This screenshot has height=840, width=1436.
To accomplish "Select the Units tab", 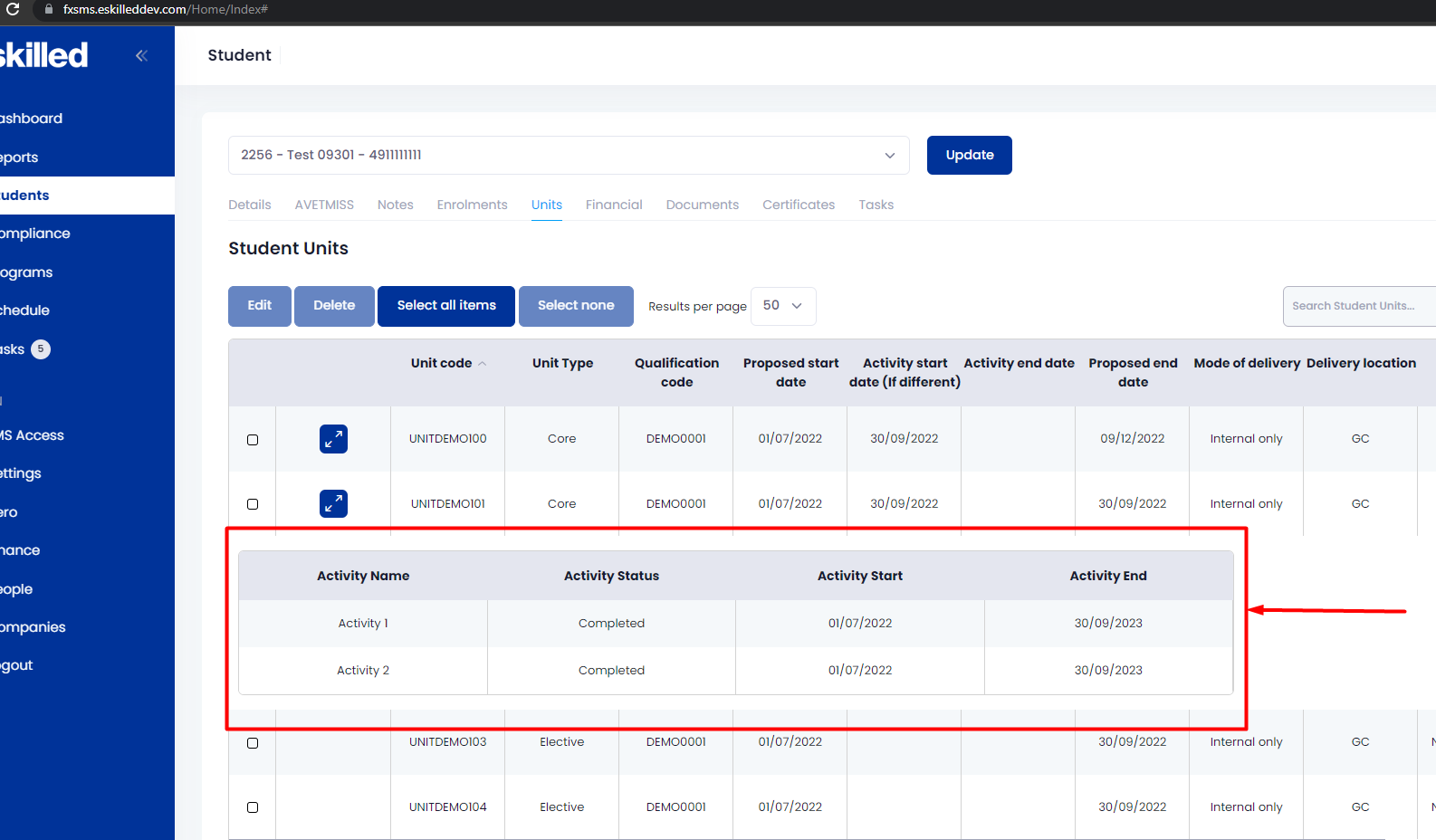I will (x=547, y=205).
